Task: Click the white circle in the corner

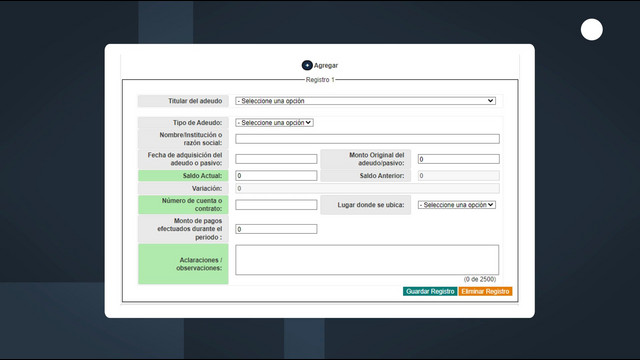Action: [591, 29]
